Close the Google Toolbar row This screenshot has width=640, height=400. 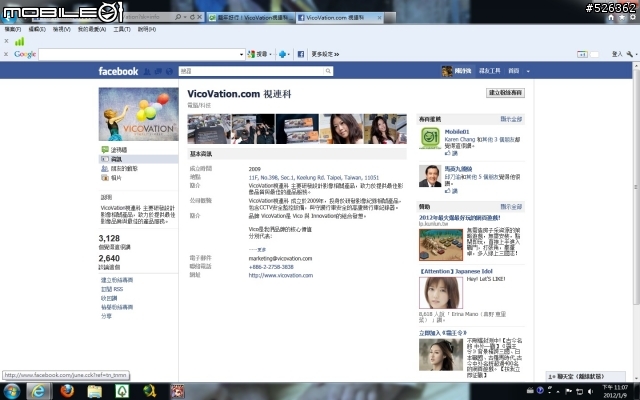[6, 54]
